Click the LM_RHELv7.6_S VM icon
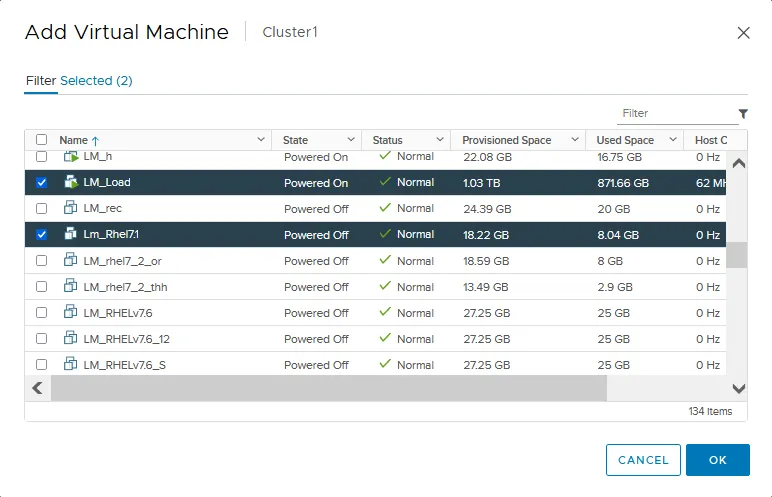Viewport: 772px width, 497px height. click(70, 364)
